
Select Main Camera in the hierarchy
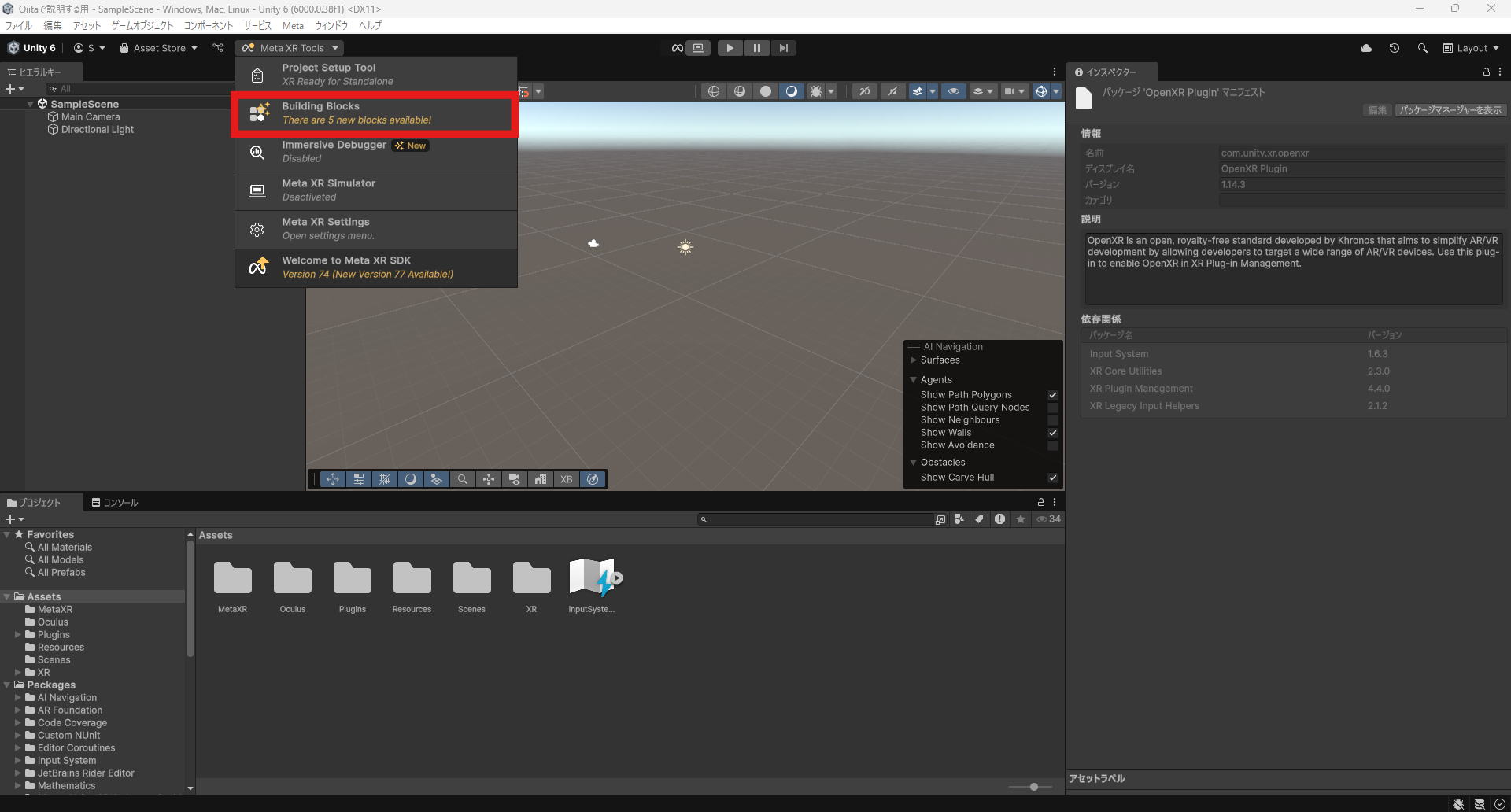(x=91, y=117)
